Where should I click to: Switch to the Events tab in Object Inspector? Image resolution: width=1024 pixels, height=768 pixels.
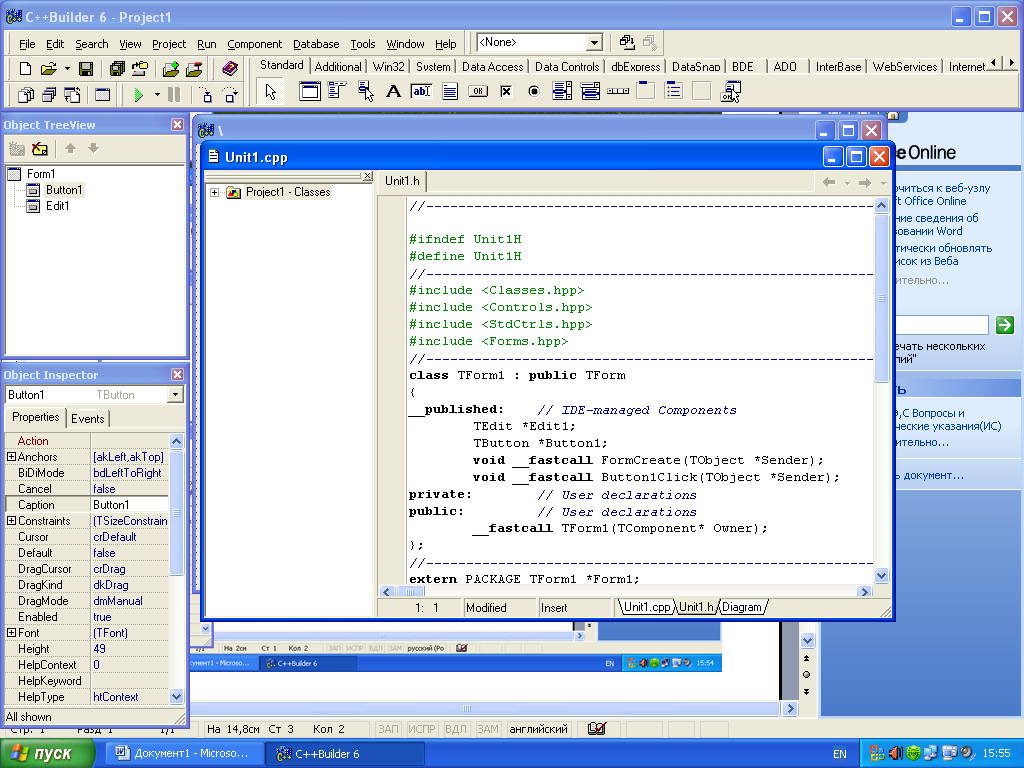coord(88,419)
